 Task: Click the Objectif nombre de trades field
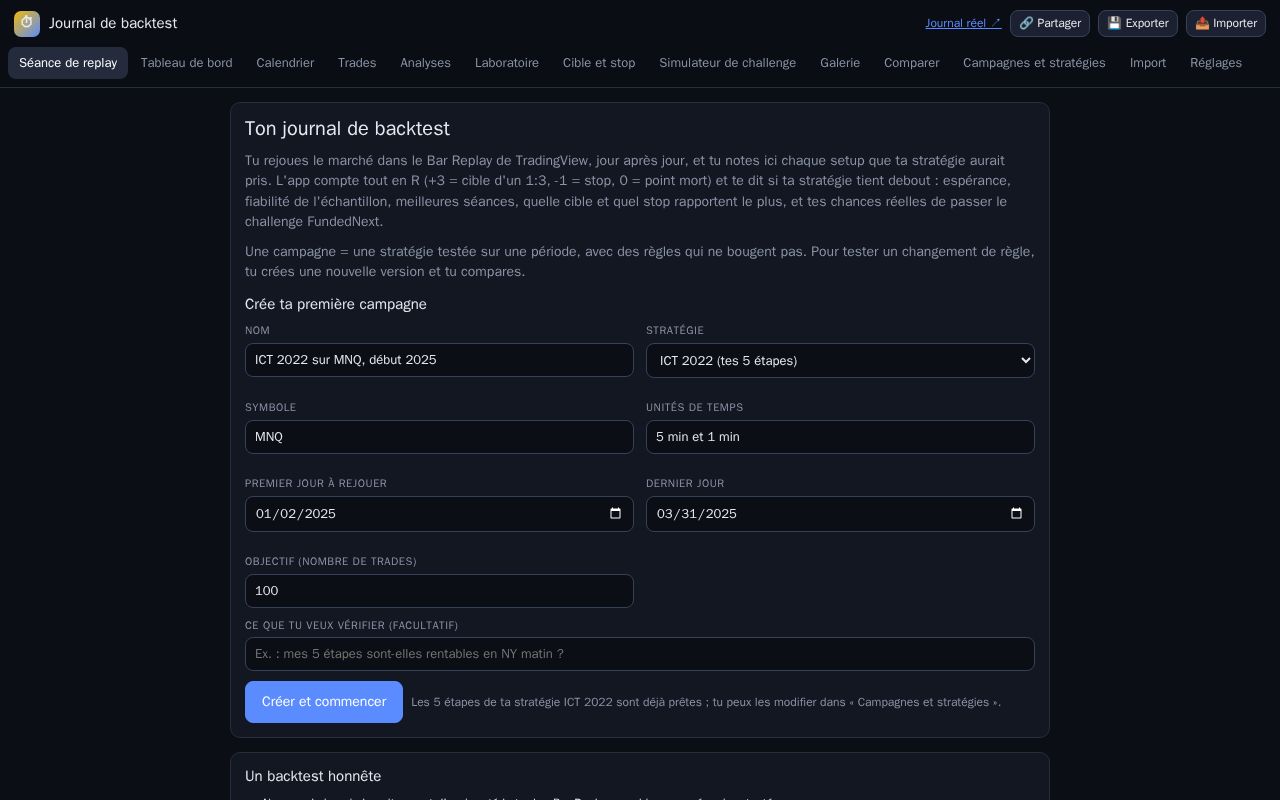pos(439,591)
